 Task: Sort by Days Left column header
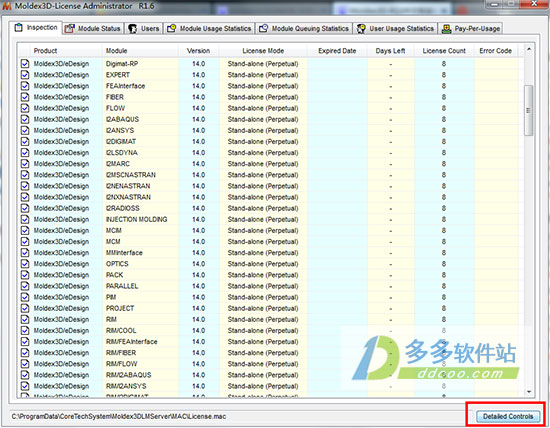[x=390, y=51]
